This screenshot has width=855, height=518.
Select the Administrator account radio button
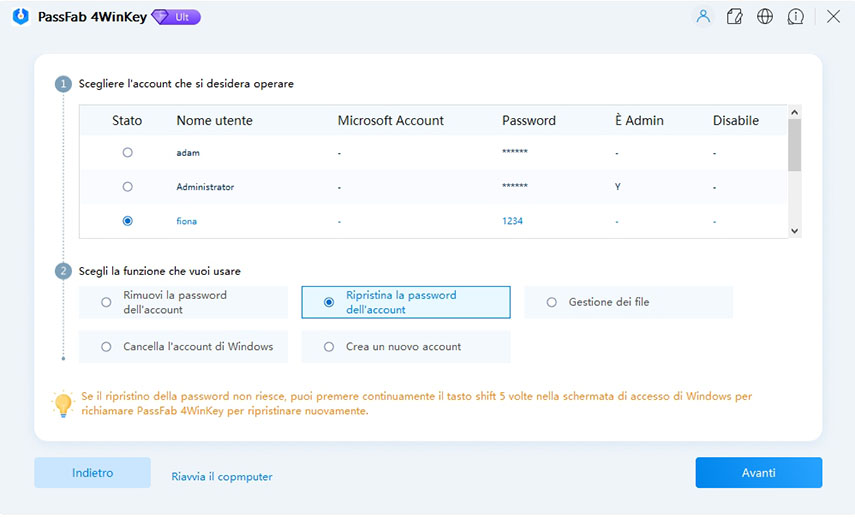pos(127,187)
